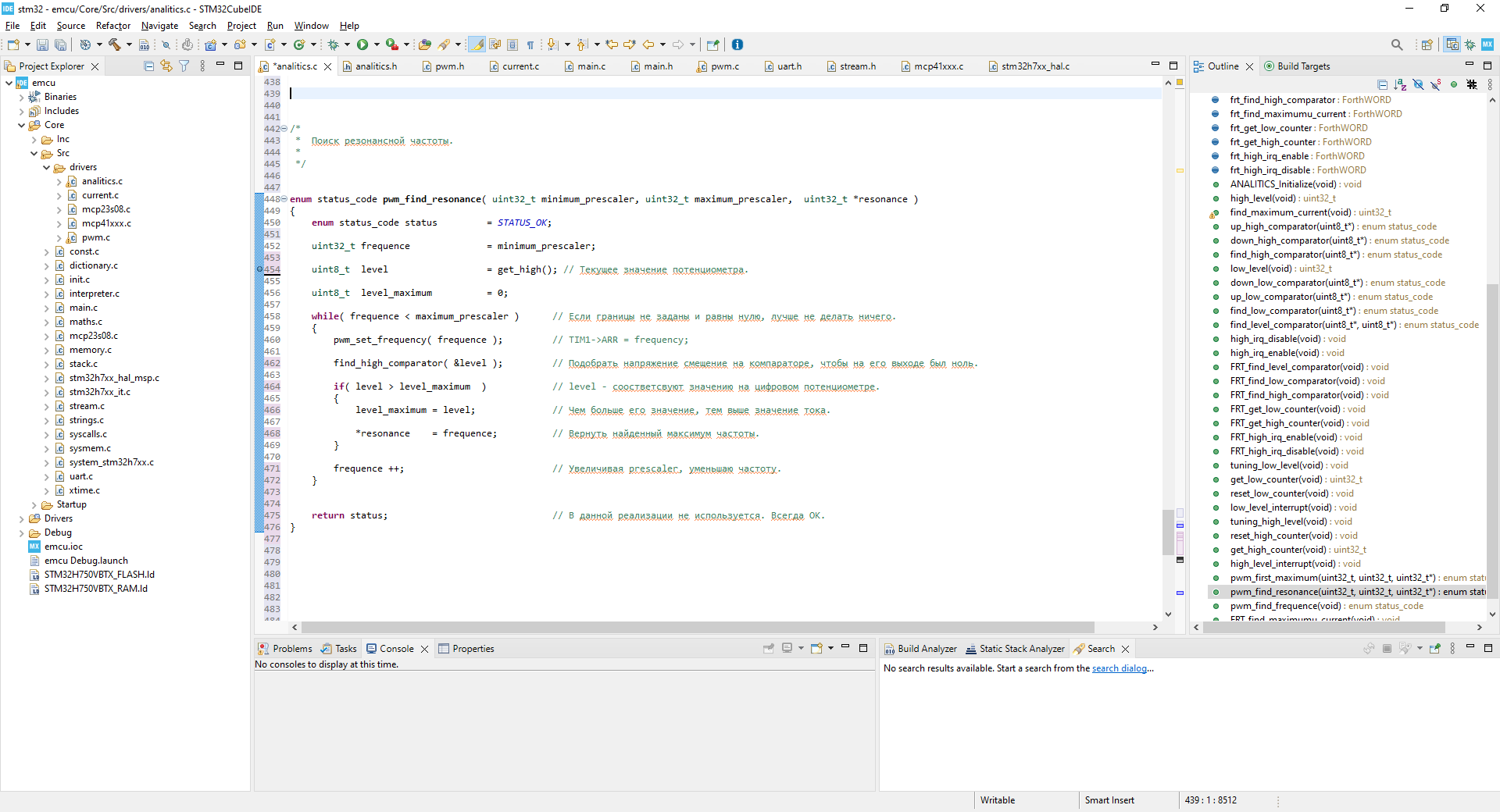Open the Navigate menu
This screenshot has height=812, width=1500.
coord(159,26)
